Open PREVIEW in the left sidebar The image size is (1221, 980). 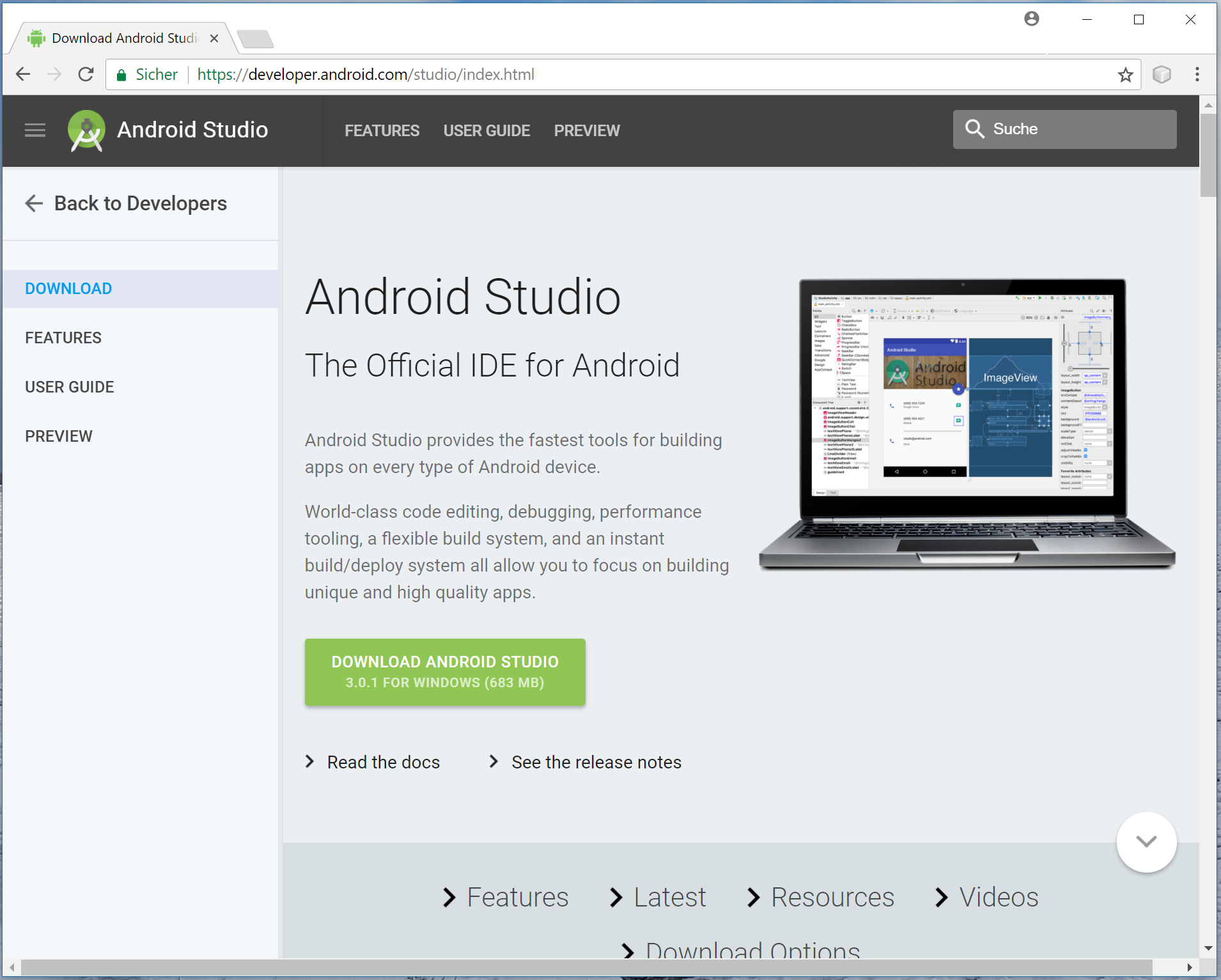(59, 436)
